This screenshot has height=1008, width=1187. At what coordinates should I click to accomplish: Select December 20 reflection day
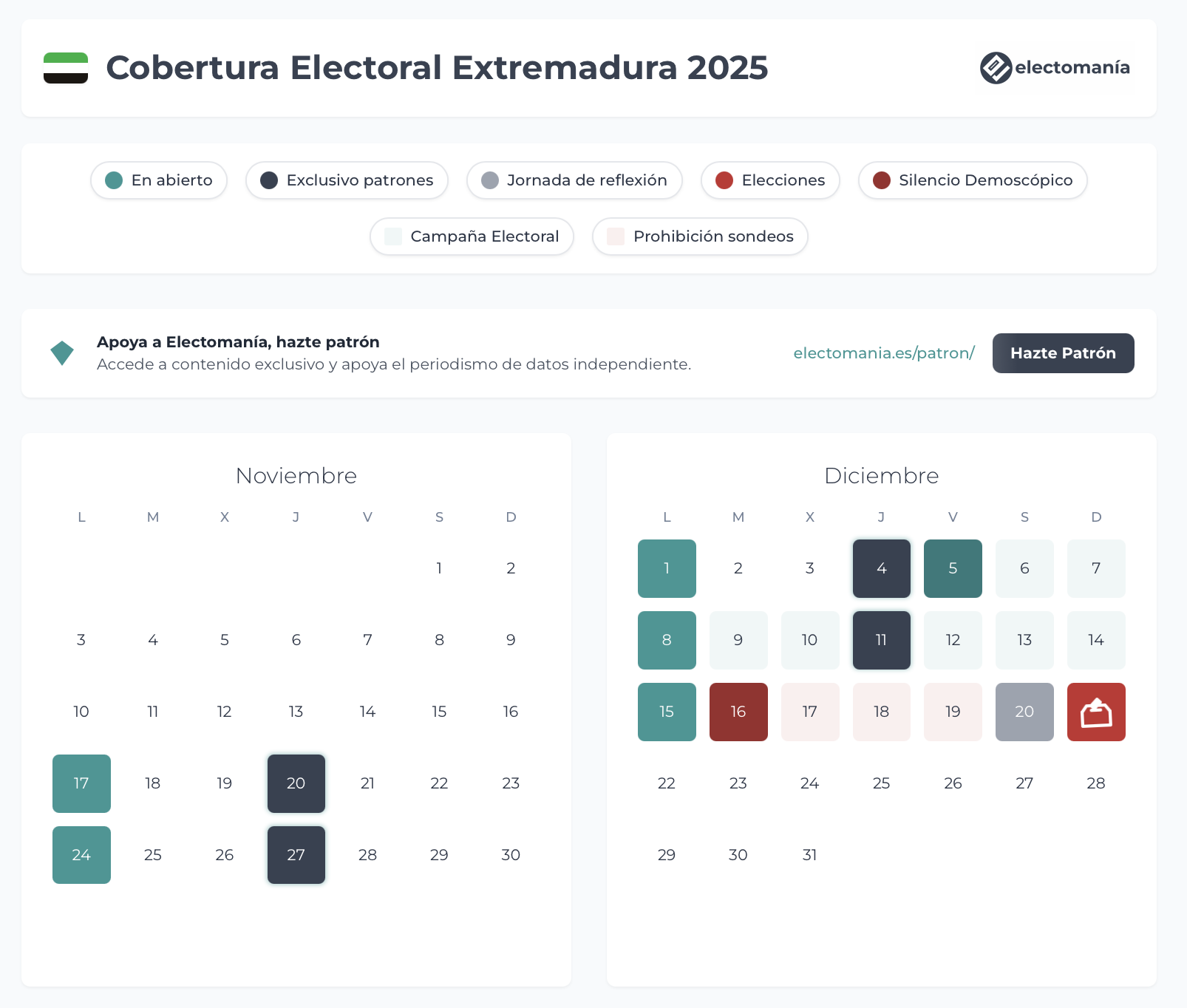tap(1024, 712)
